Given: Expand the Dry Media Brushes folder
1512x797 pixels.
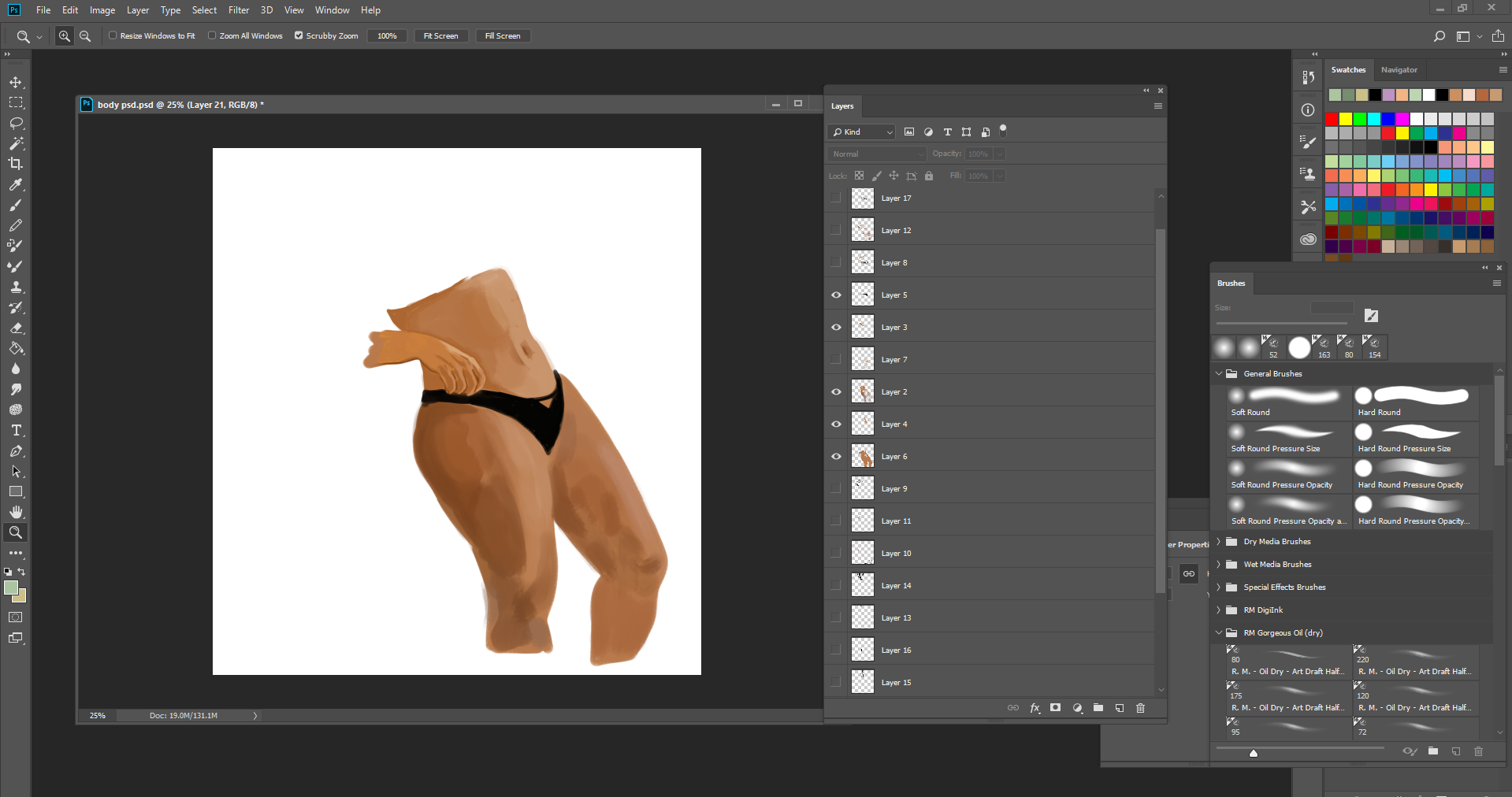Looking at the screenshot, I should [1220, 541].
